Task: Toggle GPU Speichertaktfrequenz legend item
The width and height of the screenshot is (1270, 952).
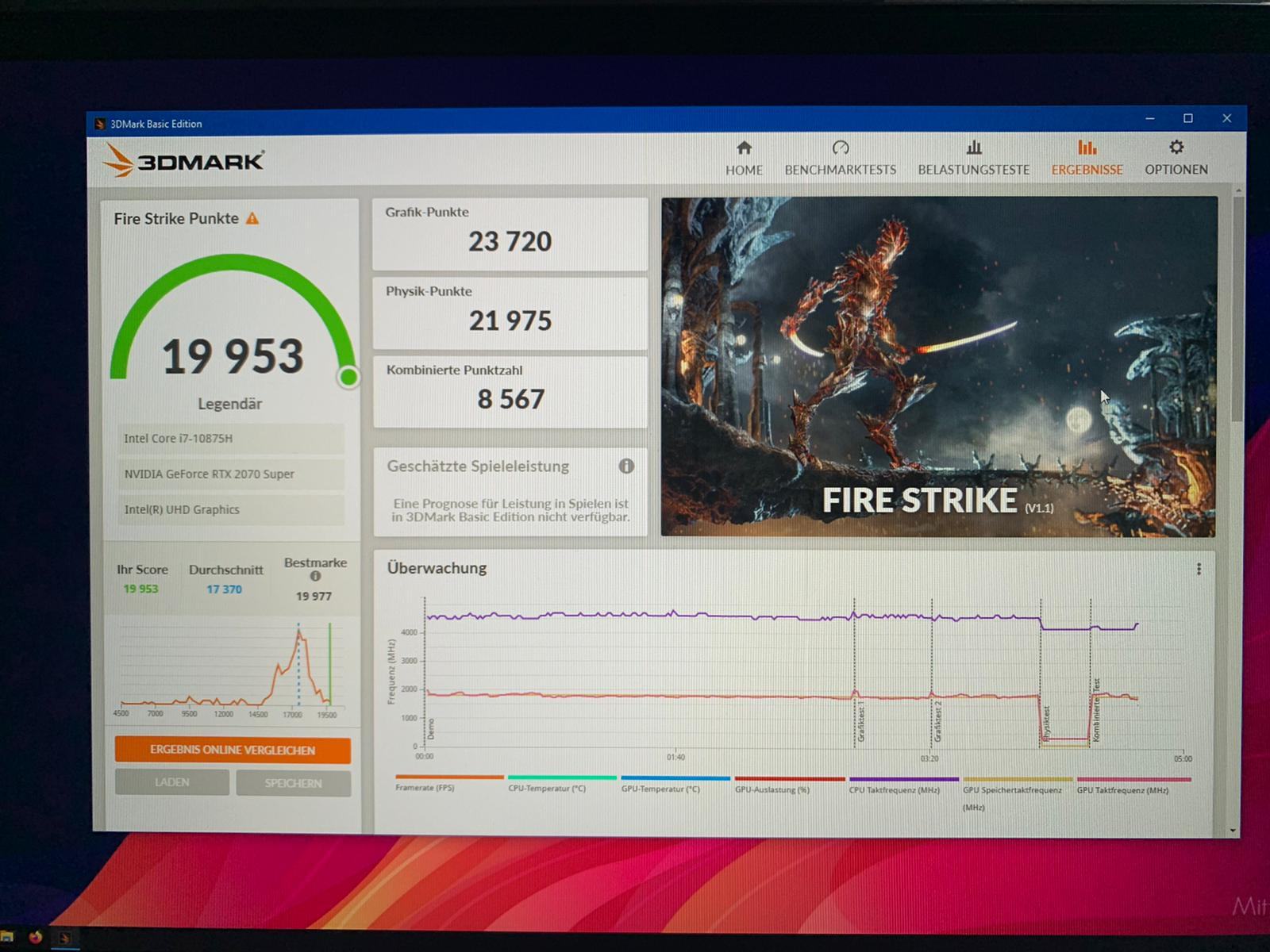Action: coord(1018,793)
